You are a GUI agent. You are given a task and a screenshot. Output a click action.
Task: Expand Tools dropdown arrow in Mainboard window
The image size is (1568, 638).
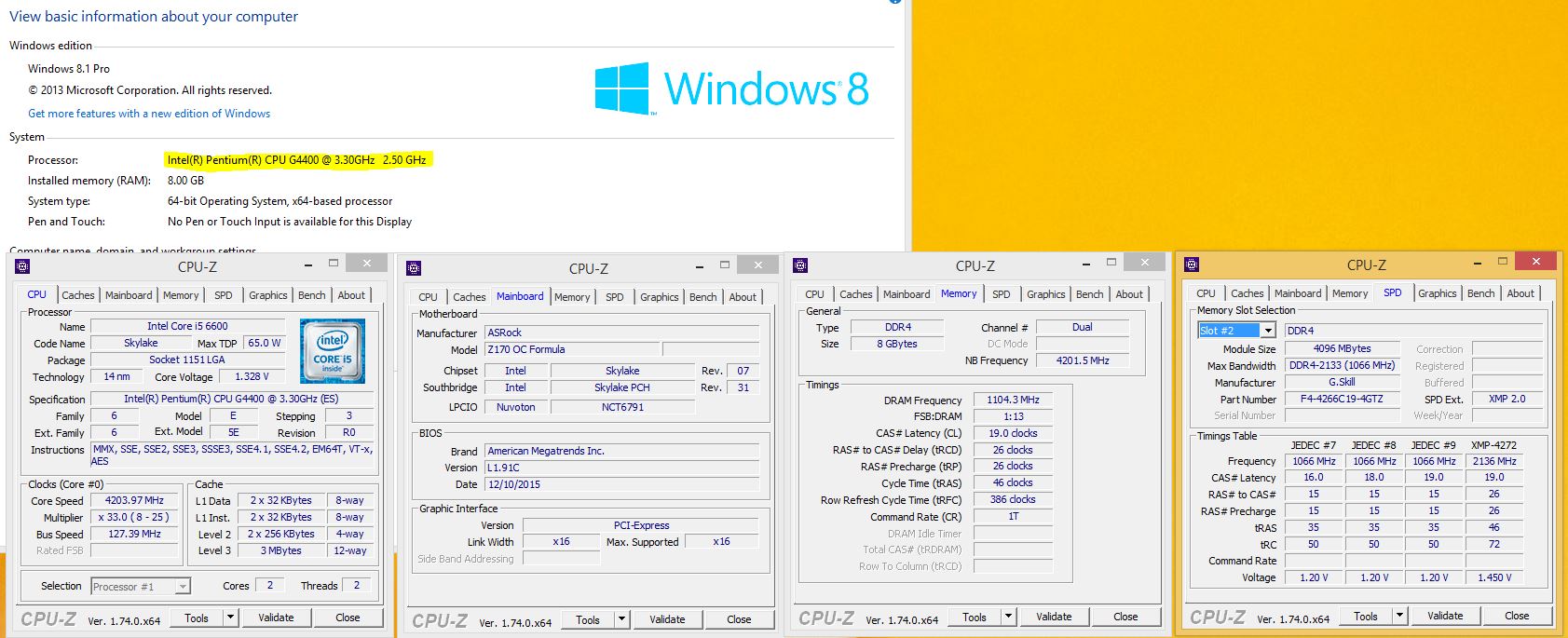pos(621,619)
